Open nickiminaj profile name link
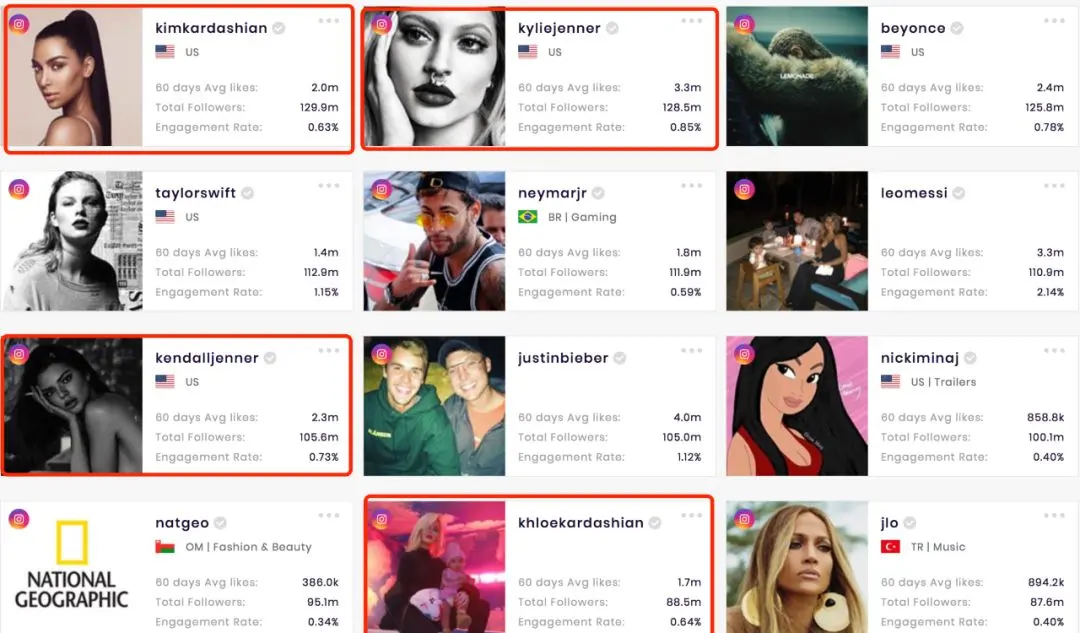 point(920,358)
